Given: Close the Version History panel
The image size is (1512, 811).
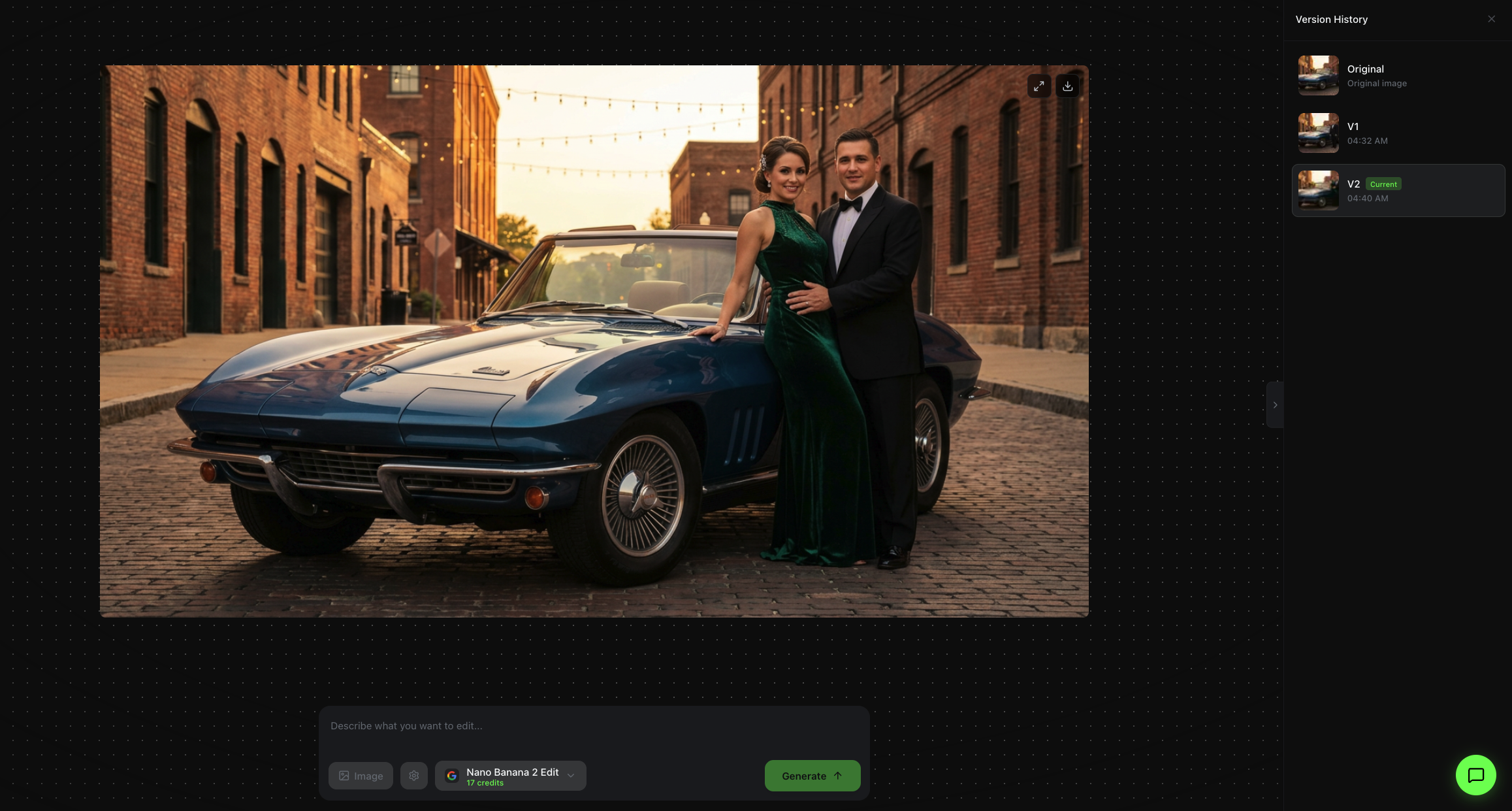Looking at the screenshot, I should 1491,19.
